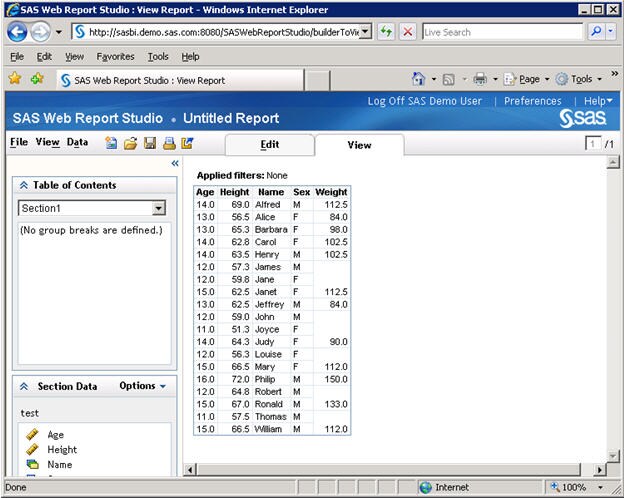Image resolution: width=624 pixels, height=498 pixels.
Task: Click the Open report folder icon
Action: pyautogui.click(x=130, y=144)
